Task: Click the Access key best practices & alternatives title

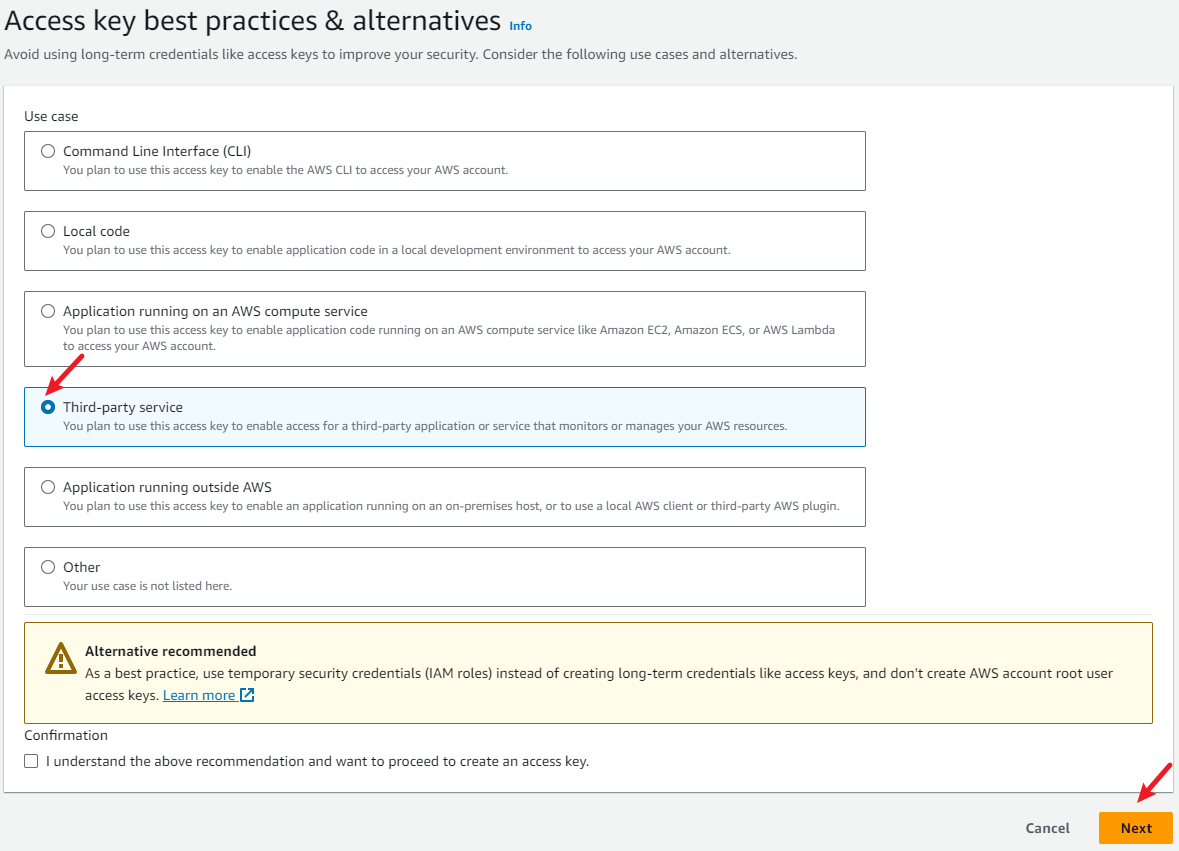Action: coord(253,21)
